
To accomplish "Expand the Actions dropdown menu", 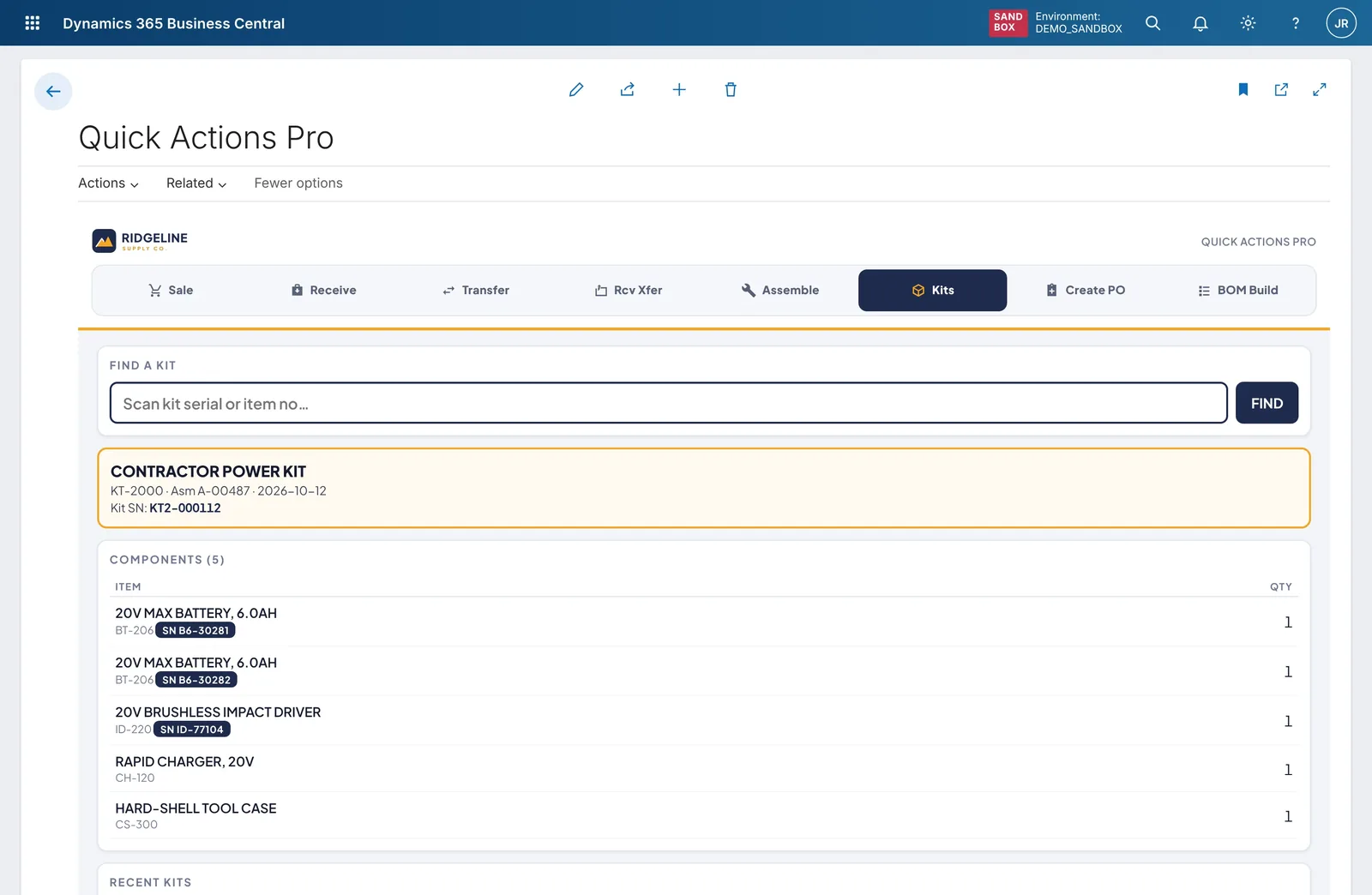I will tap(108, 183).
